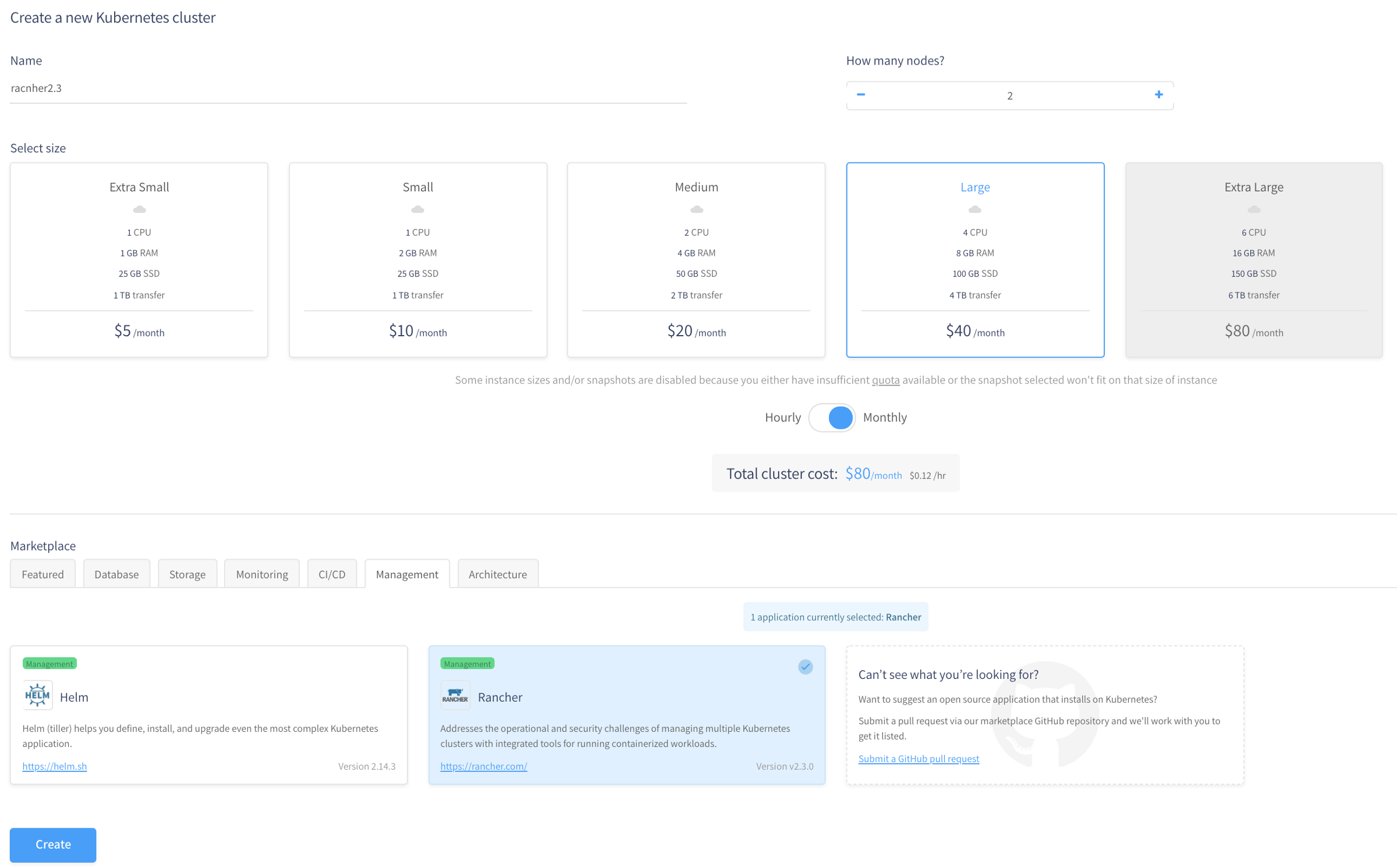
Task: Click the cloud icon on Extra Small card
Action: (139, 209)
